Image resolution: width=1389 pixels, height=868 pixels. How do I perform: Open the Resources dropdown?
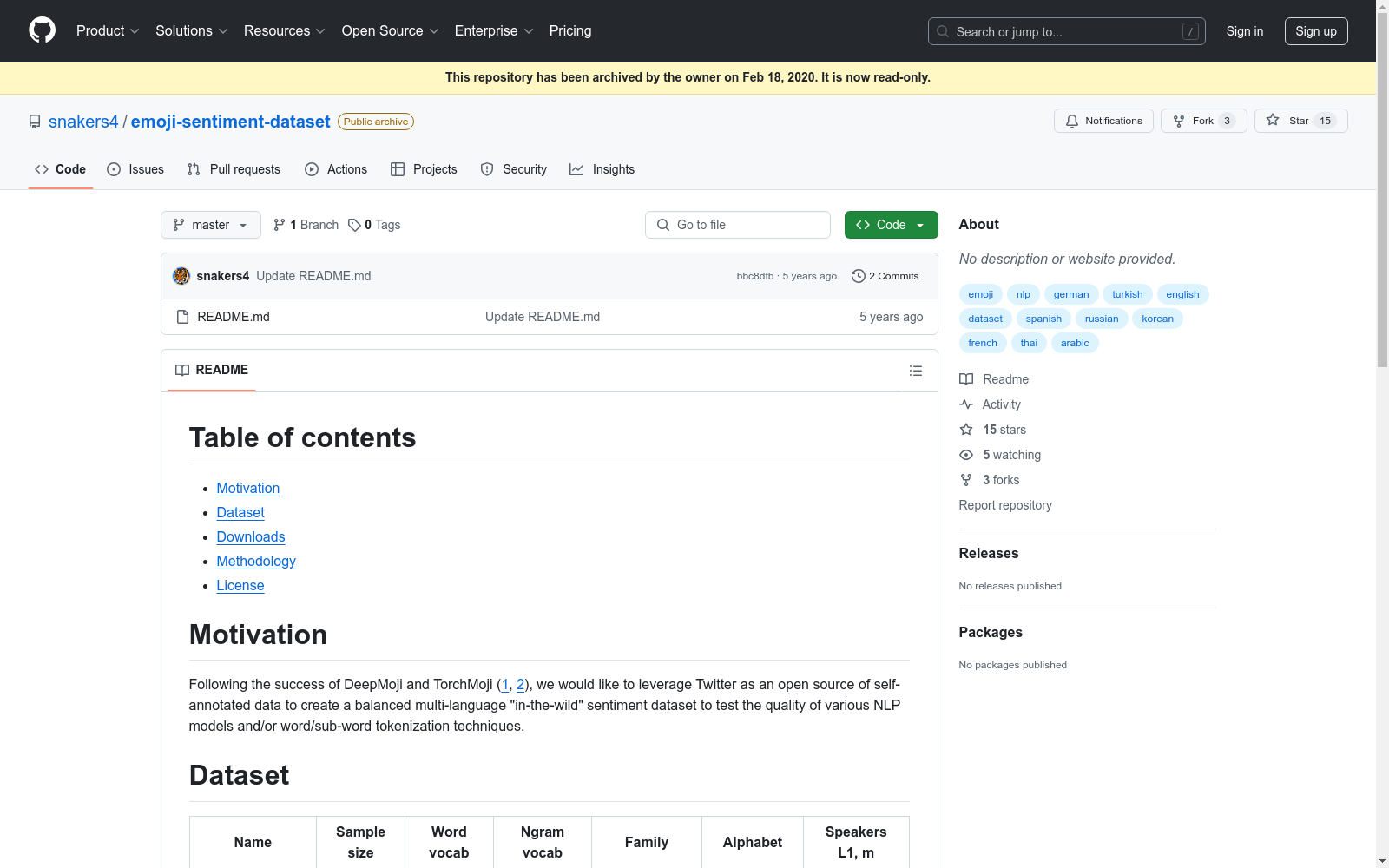pos(285,31)
